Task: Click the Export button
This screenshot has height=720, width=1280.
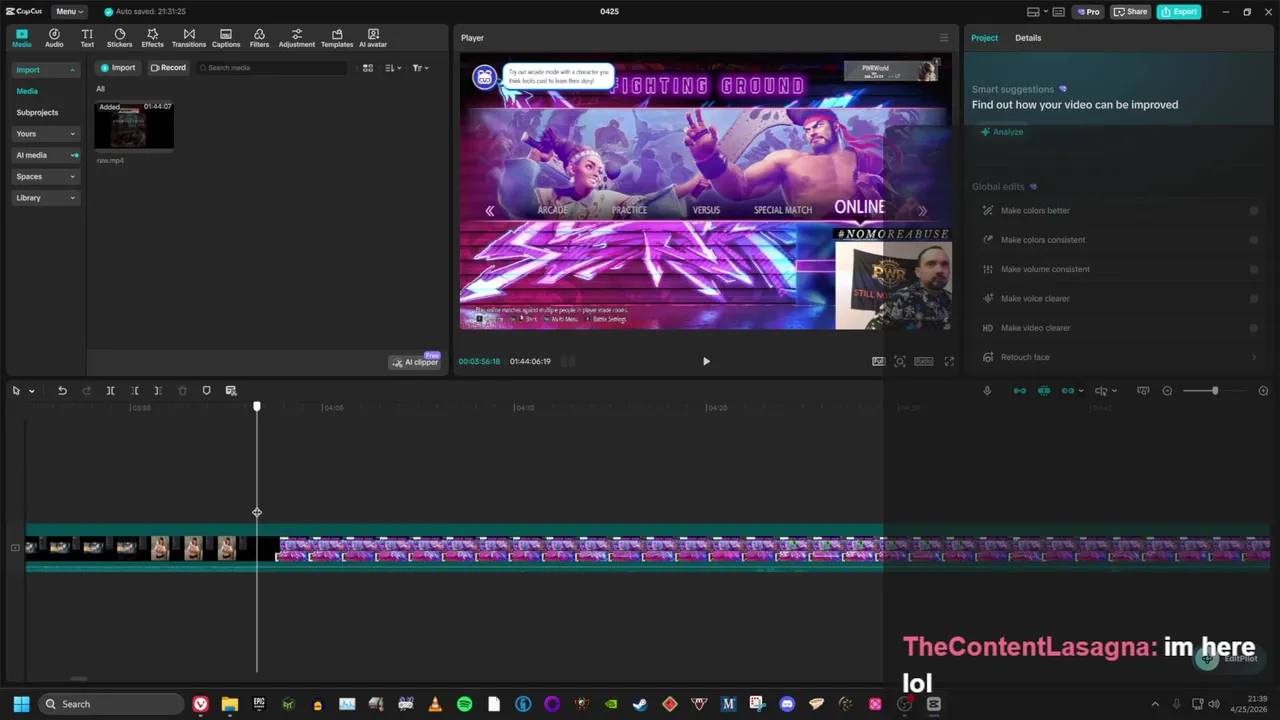Action: pos(1179,12)
